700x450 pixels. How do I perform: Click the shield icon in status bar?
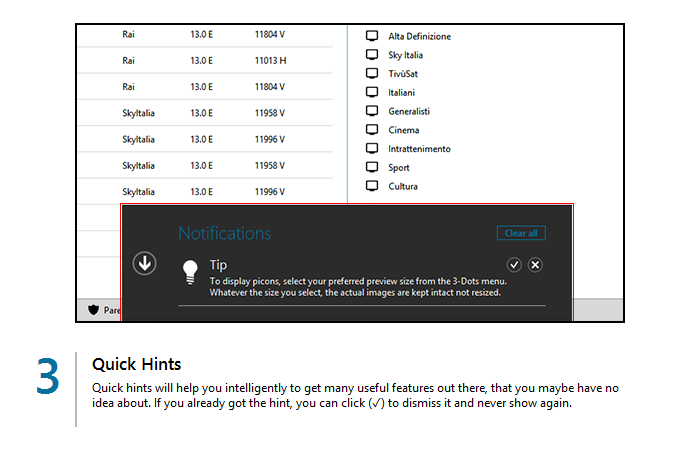pyautogui.click(x=94, y=310)
